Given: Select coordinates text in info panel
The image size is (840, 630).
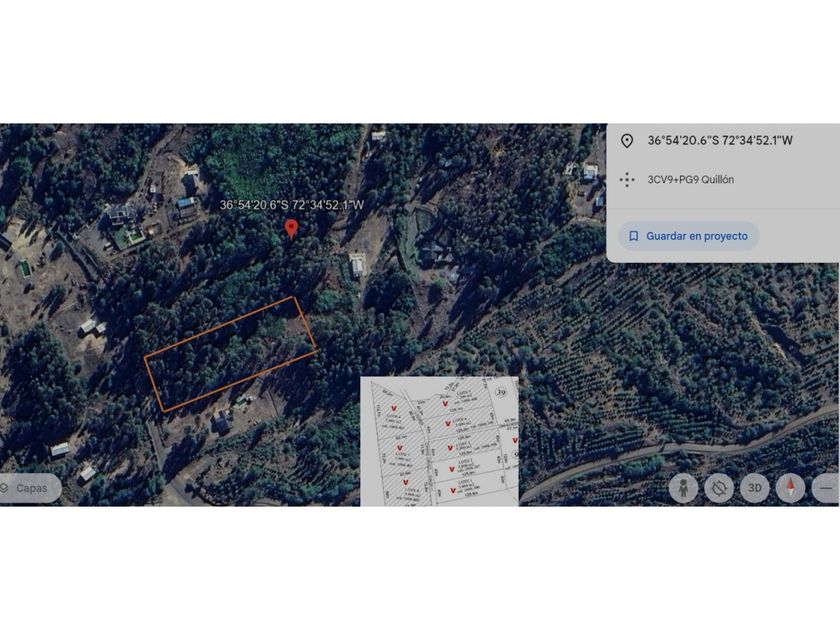Looking at the screenshot, I should point(720,140).
